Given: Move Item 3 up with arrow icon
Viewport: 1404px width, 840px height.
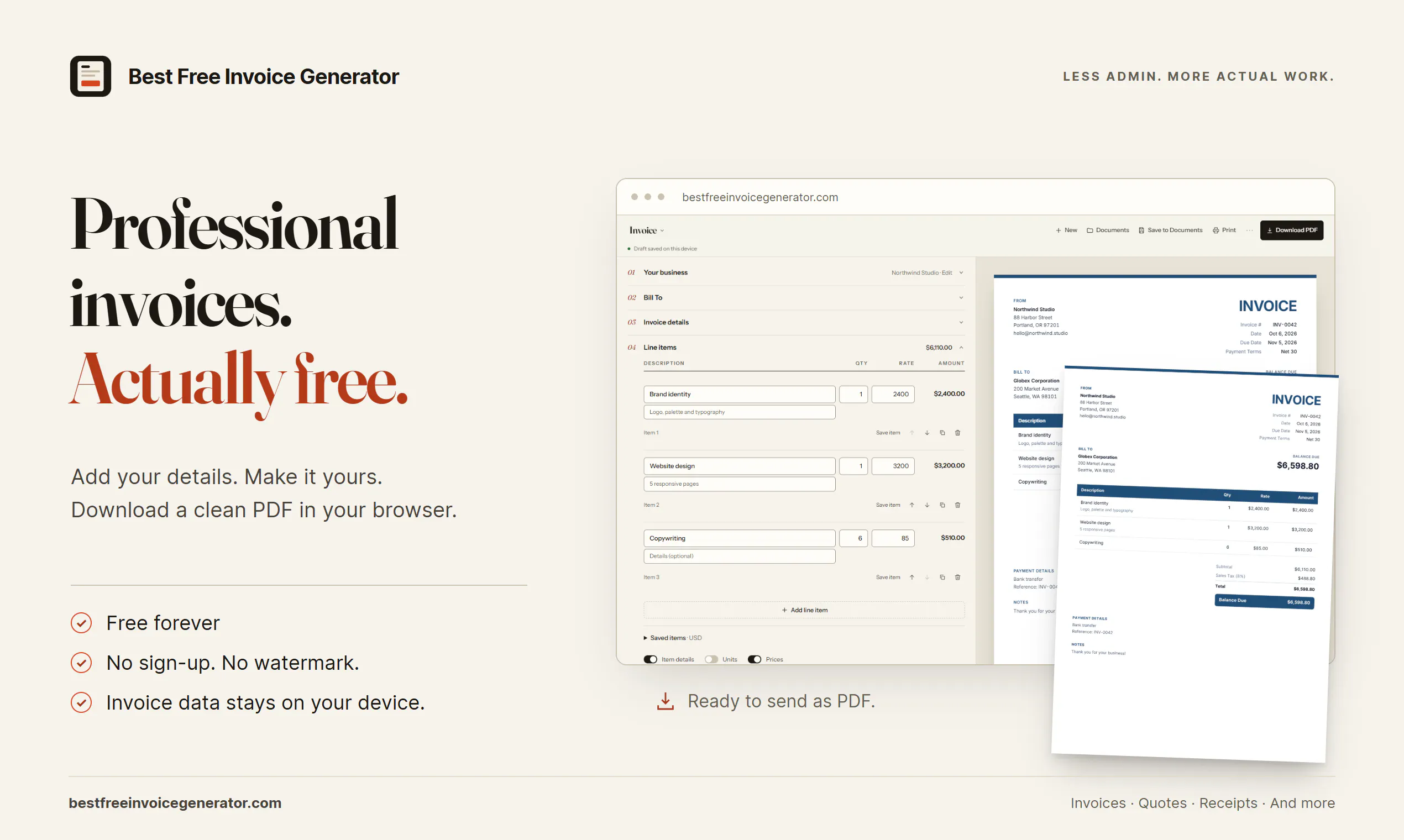Looking at the screenshot, I should (911, 577).
